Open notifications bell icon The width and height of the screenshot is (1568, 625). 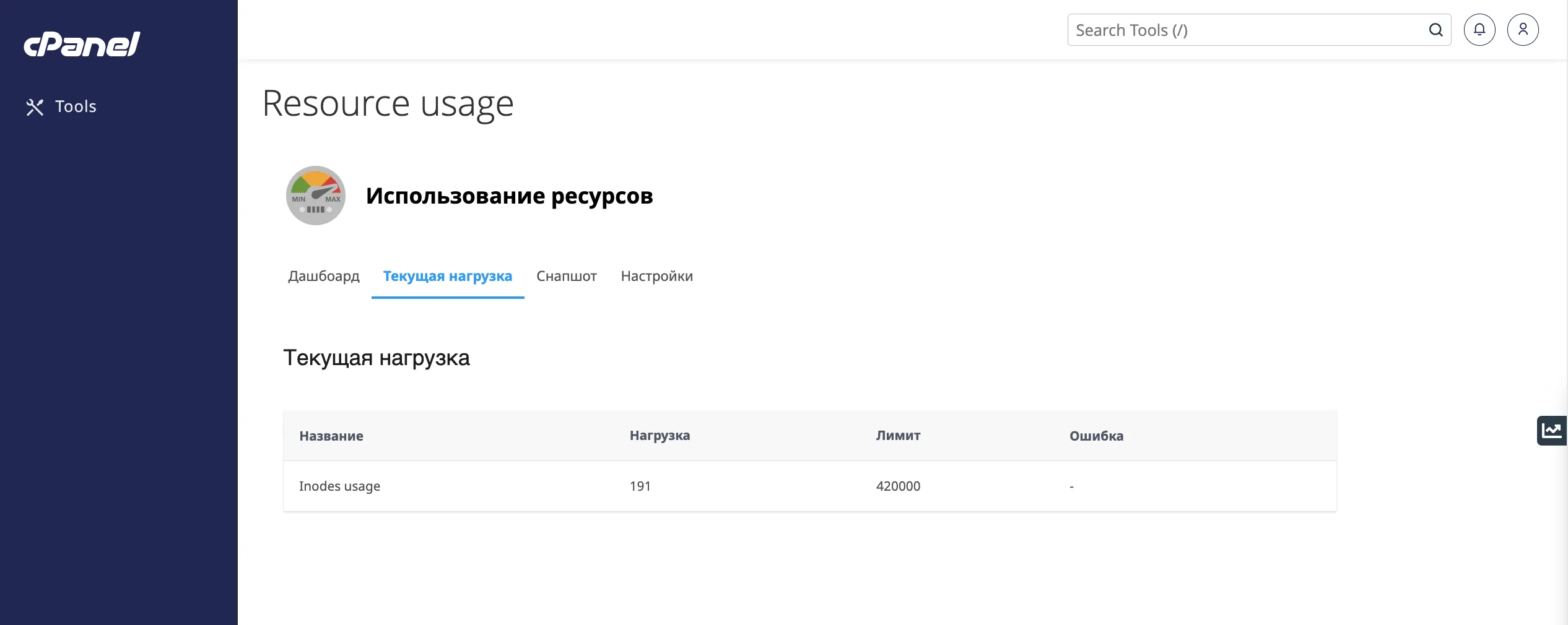pyautogui.click(x=1479, y=30)
